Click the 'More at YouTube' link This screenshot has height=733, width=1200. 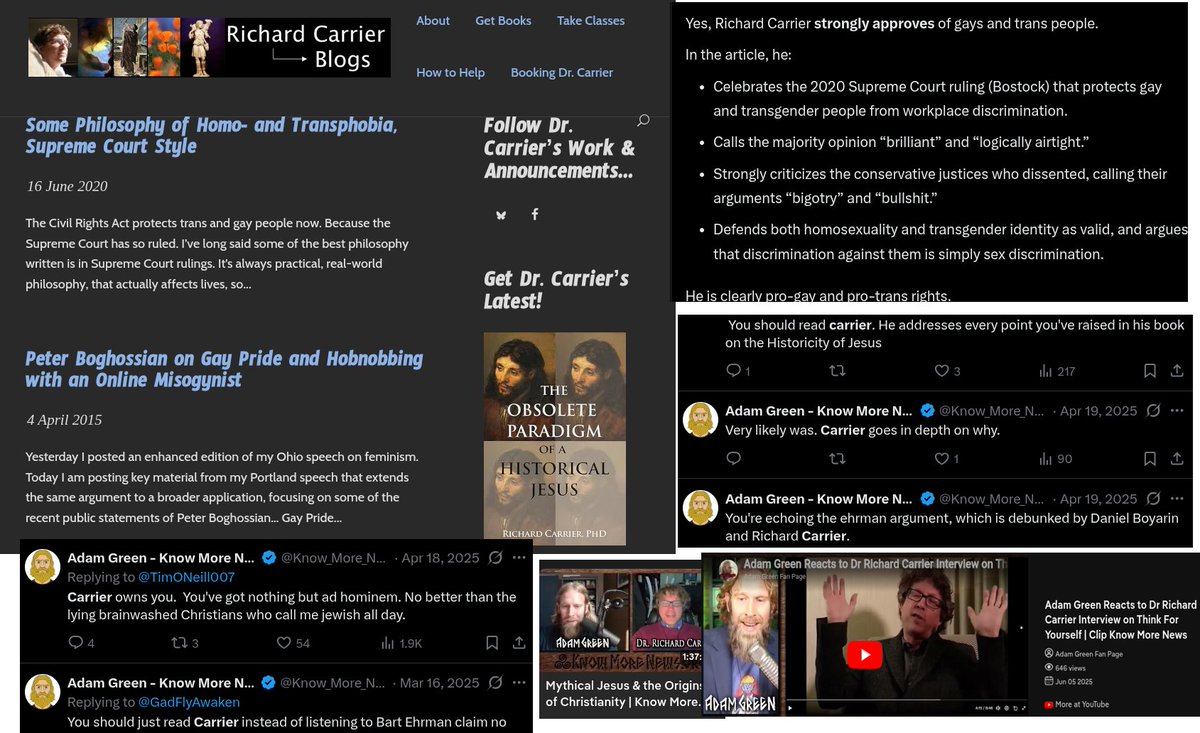[1082, 704]
